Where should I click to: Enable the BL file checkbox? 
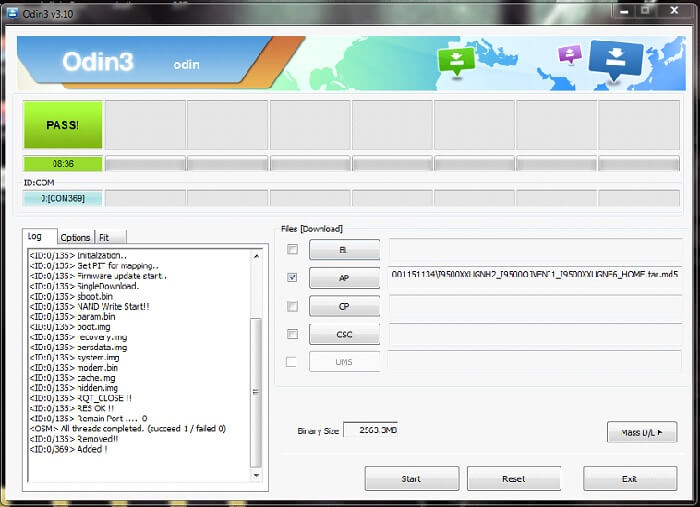[x=292, y=249]
